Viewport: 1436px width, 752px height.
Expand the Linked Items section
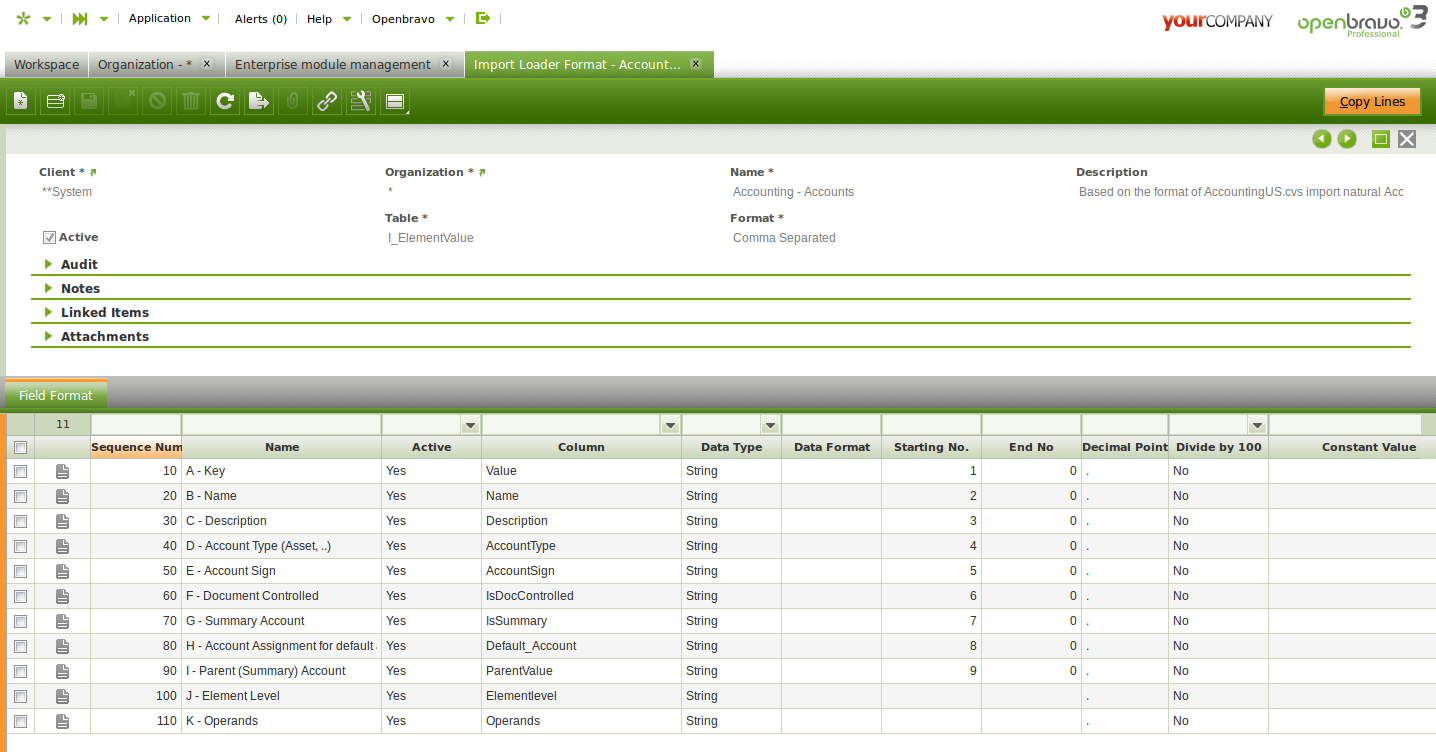pos(104,312)
